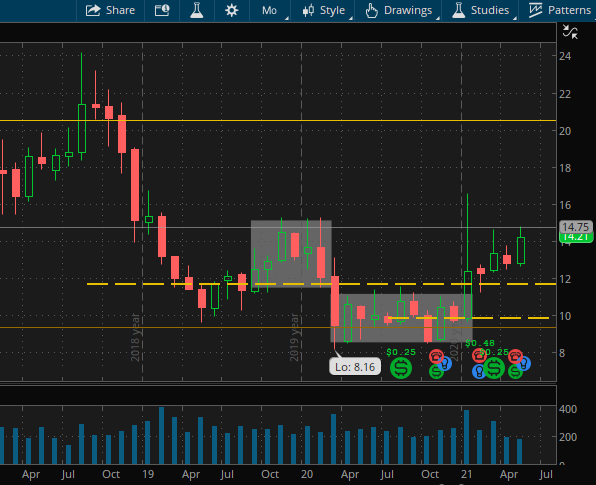596x485 pixels.
Task: Click the Share button
Action: coord(110,10)
